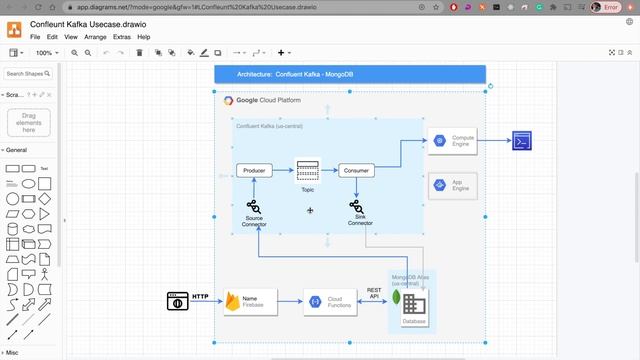Open the view panels dropdown in toolbar

click(16, 53)
